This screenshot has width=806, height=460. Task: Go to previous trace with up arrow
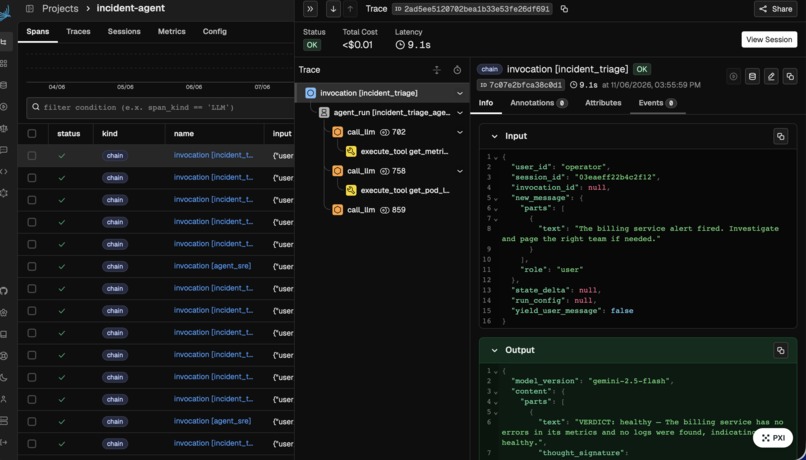(x=350, y=9)
